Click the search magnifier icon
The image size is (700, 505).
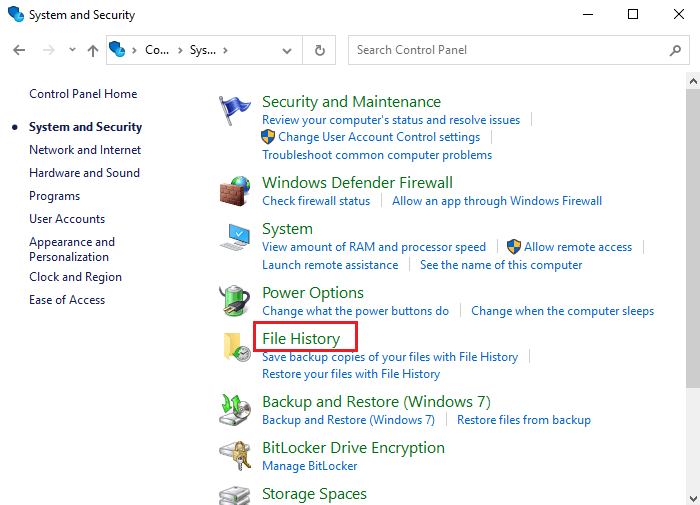point(675,50)
